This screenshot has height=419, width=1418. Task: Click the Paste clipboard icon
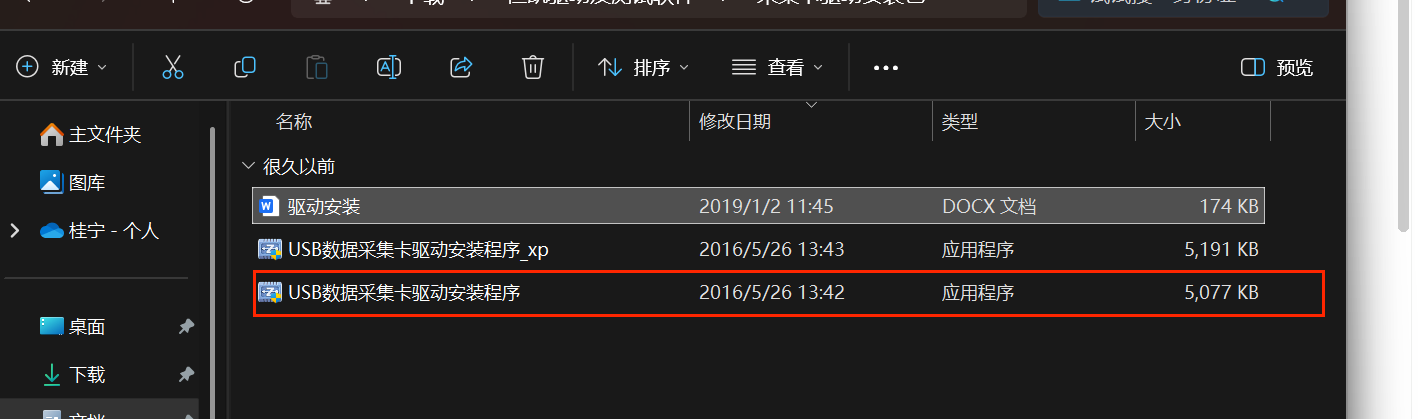pos(317,67)
